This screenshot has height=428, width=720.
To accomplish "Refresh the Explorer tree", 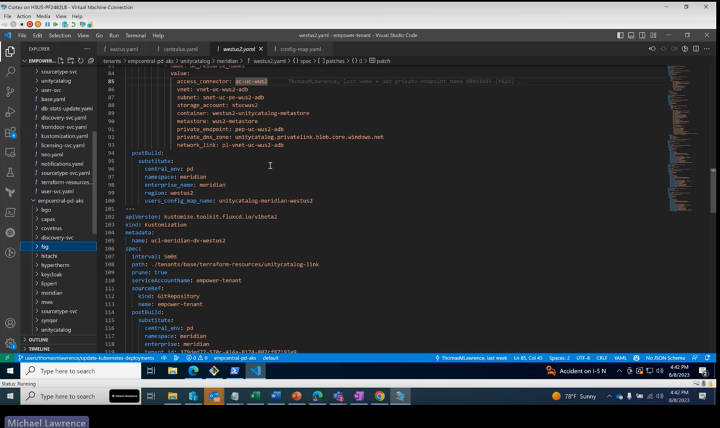I will click(x=81, y=61).
